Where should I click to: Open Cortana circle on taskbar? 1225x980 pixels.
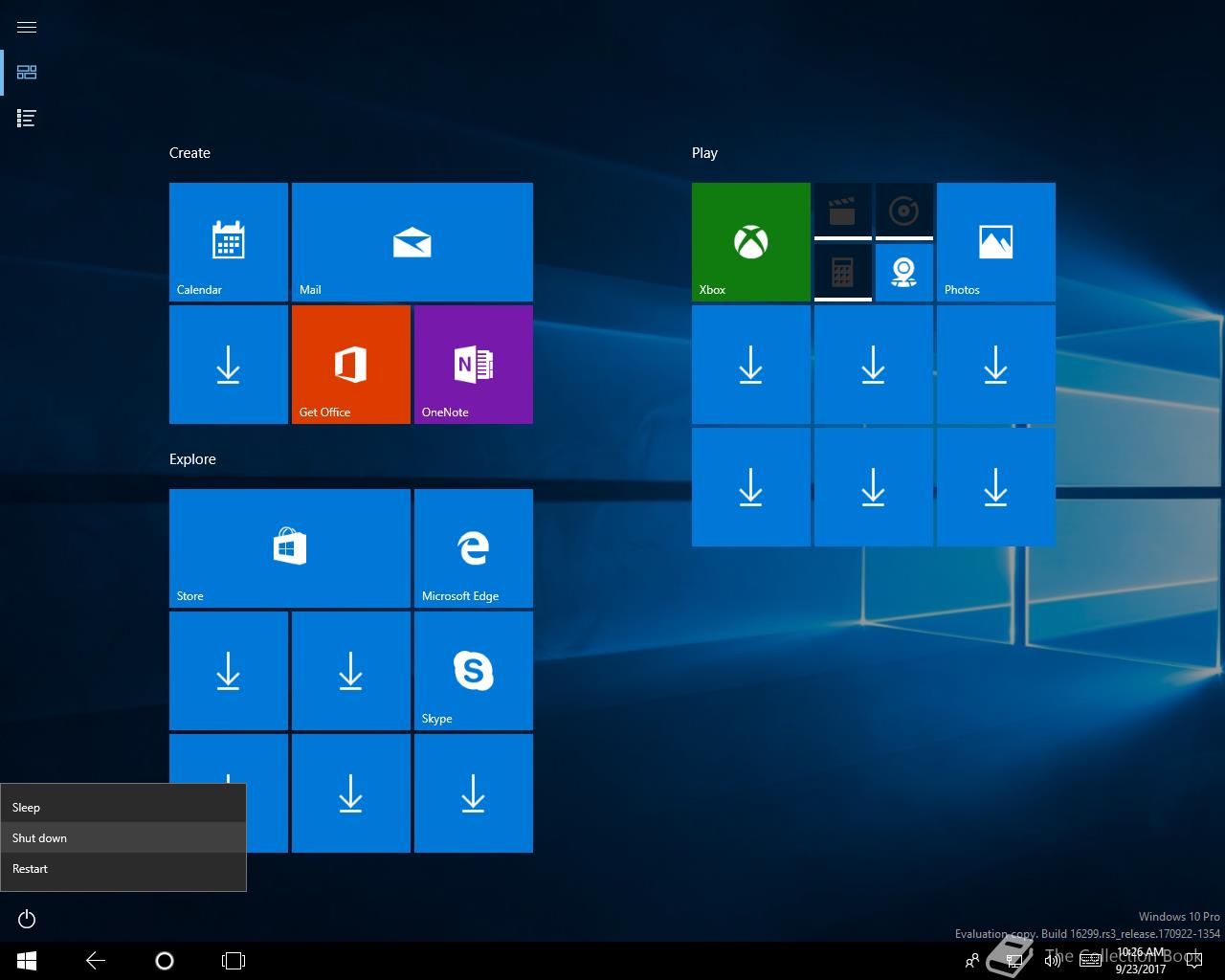(x=165, y=961)
